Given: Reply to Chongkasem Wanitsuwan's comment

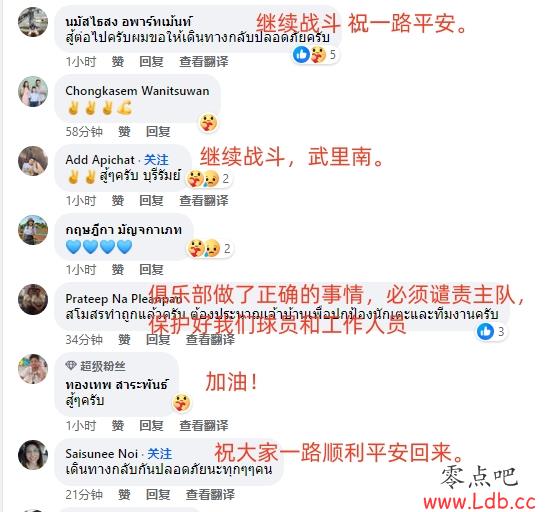Looking at the screenshot, I should click(x=158, y=131).
